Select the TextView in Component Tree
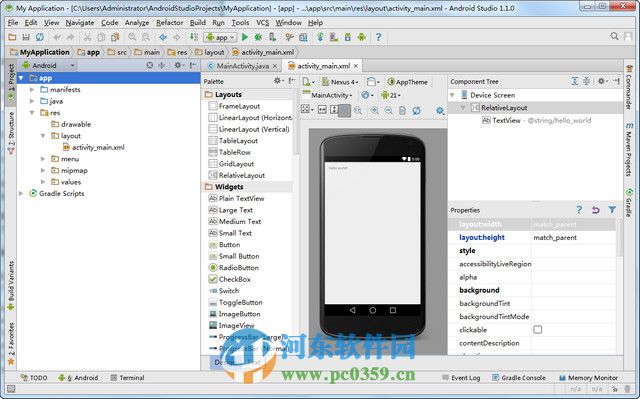 click(536, 120)
